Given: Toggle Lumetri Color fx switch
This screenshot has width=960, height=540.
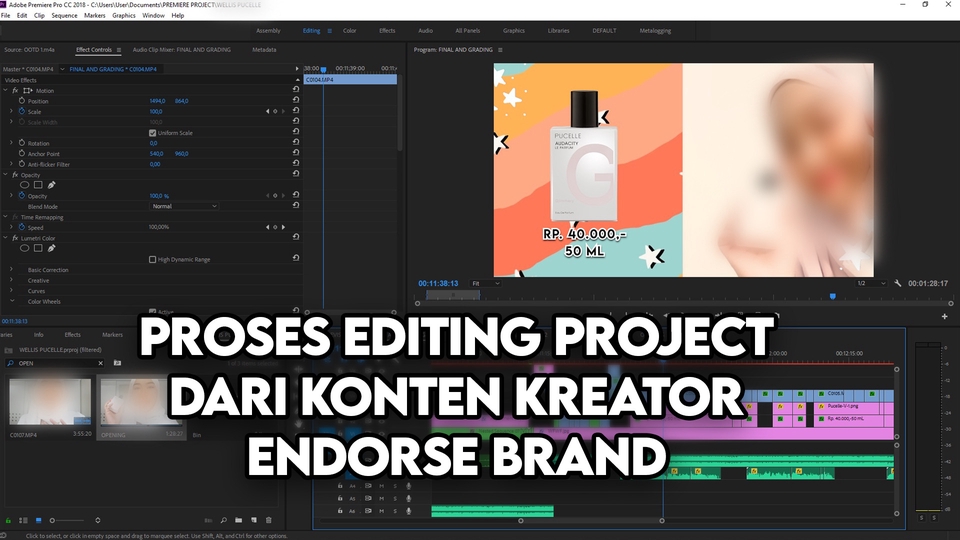Looking at the screenshot, I should point(15,238).
